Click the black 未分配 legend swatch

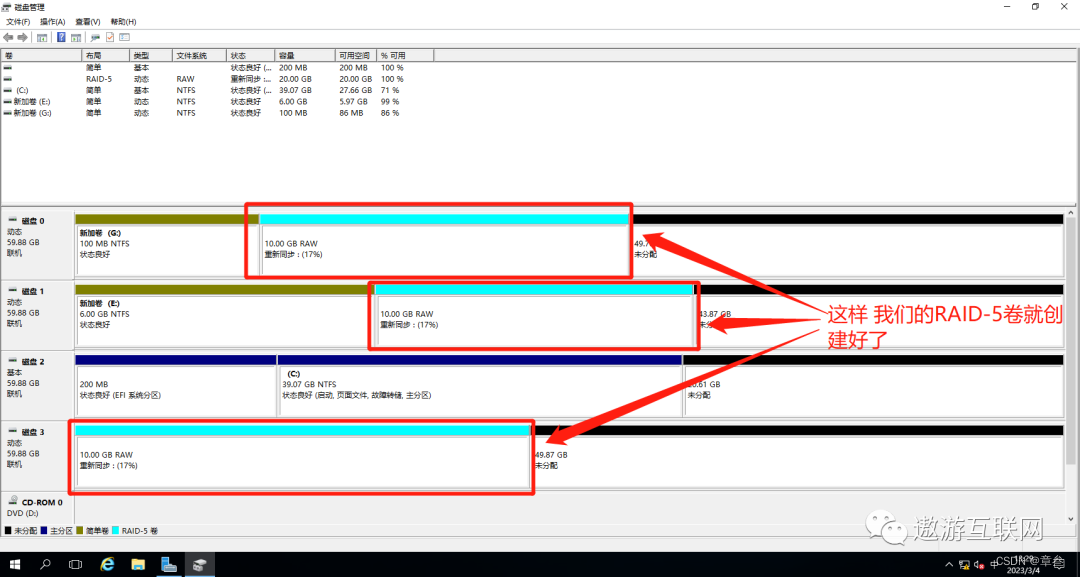click(x=8, y=531)
